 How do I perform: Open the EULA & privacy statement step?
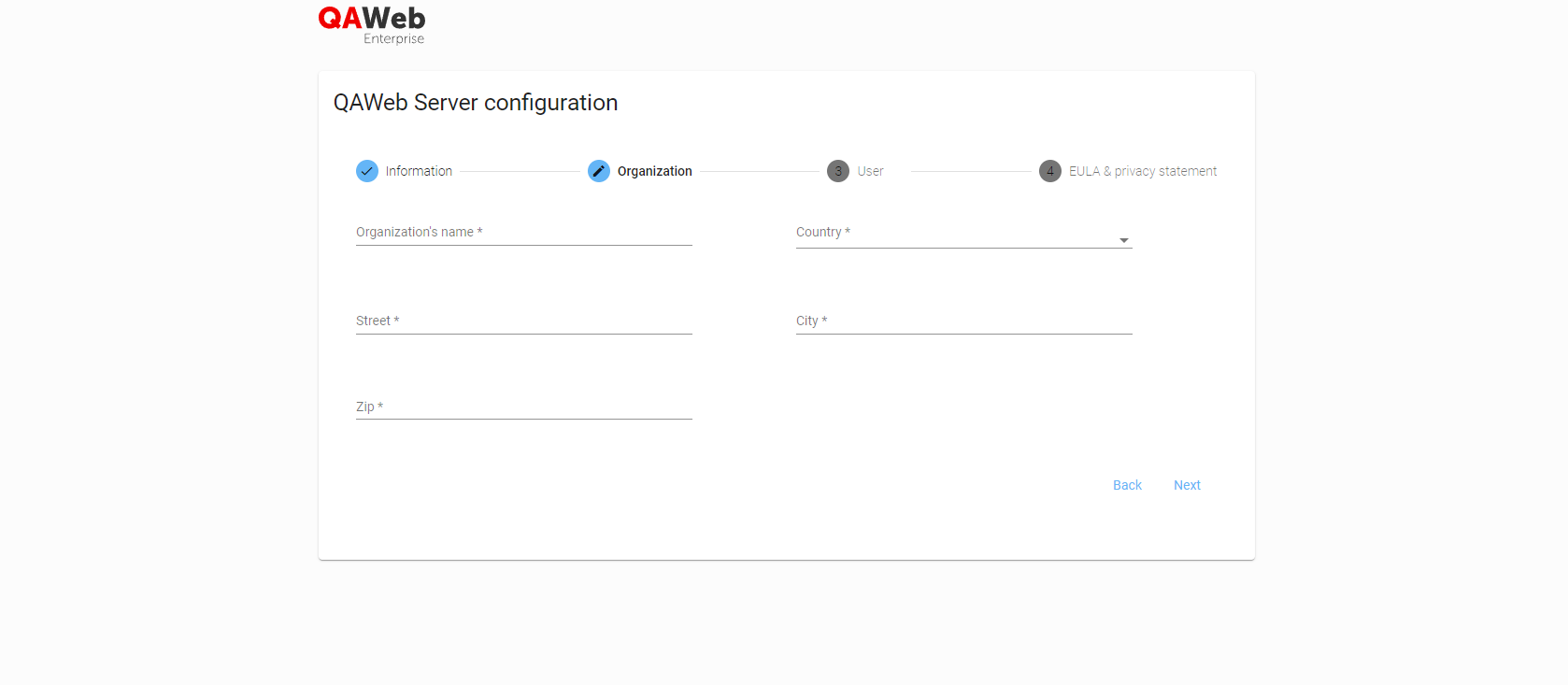(x=1143, y=171)
